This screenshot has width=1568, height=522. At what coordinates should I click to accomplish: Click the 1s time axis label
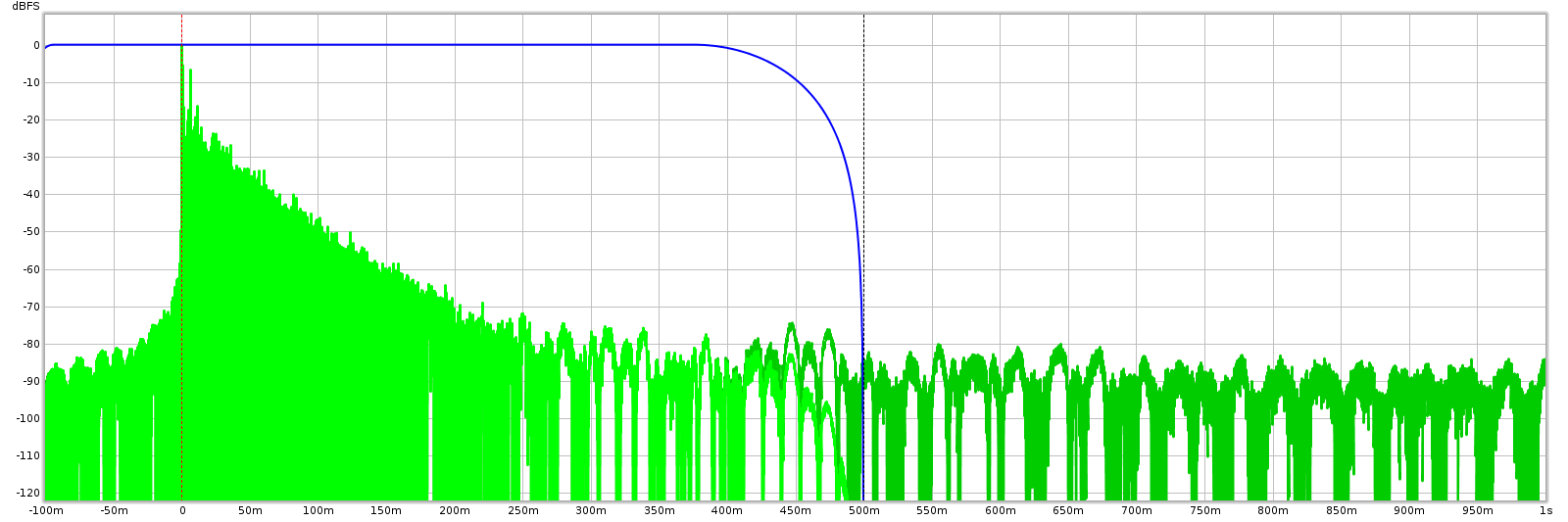coord(1545,510)
